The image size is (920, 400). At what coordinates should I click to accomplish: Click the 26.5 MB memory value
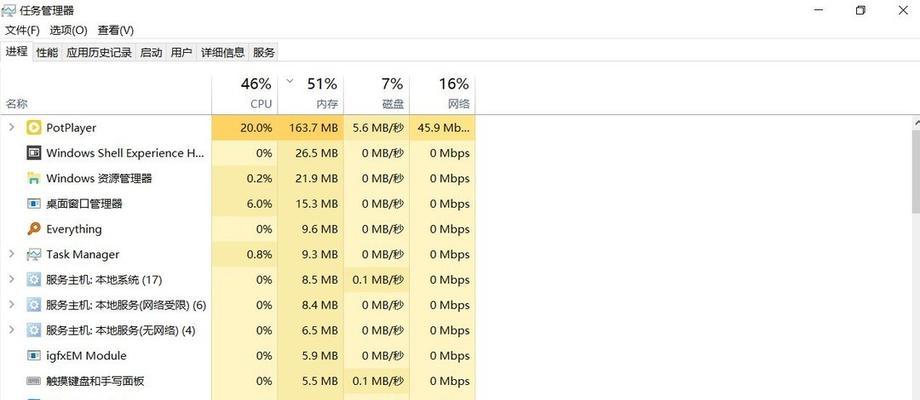click(317, 152)
